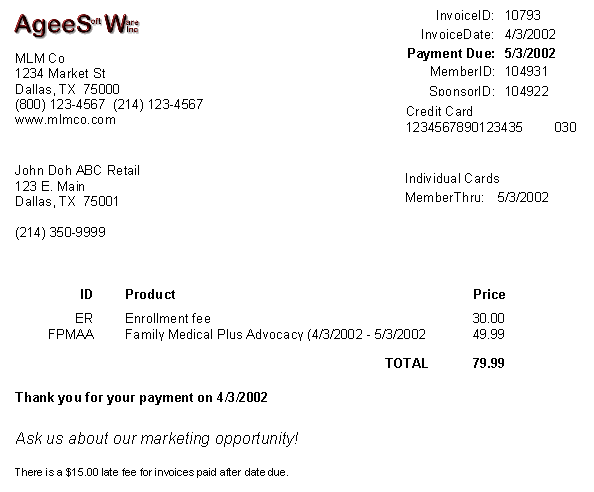This screenshot has height=492, width=594.
Task: Open the www.mlmco.com website link
Action: (65, 120)
